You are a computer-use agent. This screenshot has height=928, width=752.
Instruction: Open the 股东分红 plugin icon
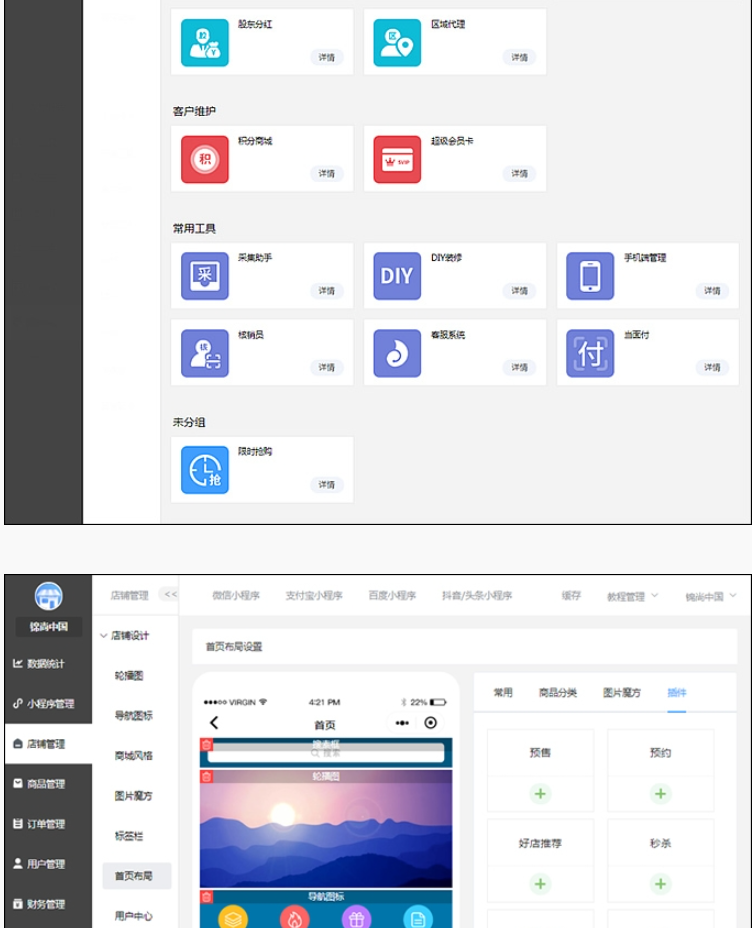205,43
